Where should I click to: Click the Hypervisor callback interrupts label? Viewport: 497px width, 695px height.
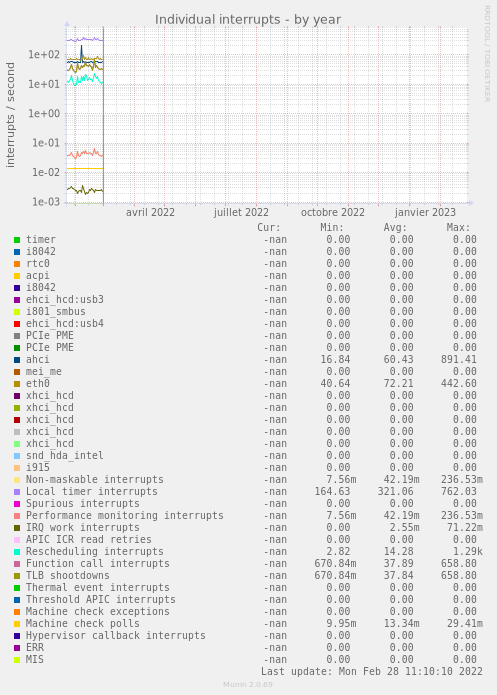[x=116, y=635]
